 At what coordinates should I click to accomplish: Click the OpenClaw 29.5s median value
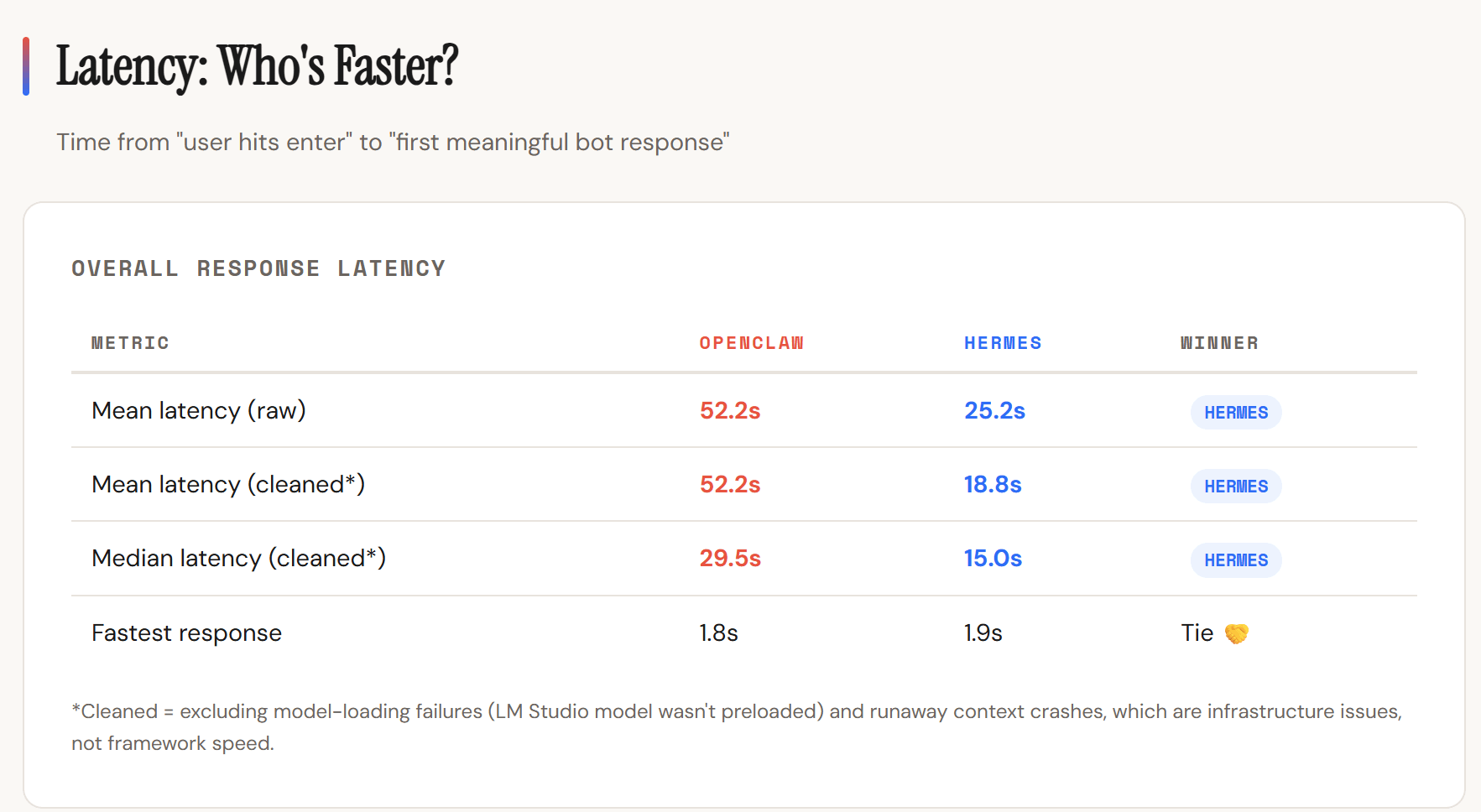click(730, 559)
